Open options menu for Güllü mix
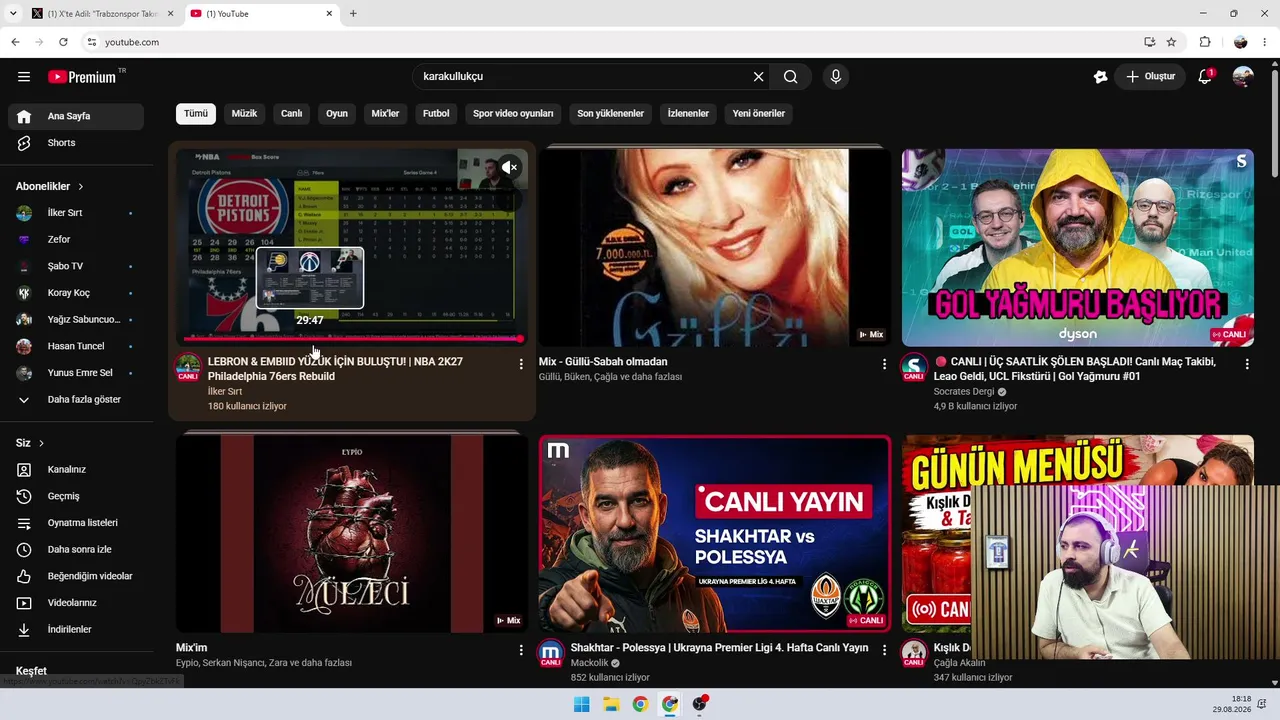Screen dimensions: 1280x720 click(x=884, y=364)
